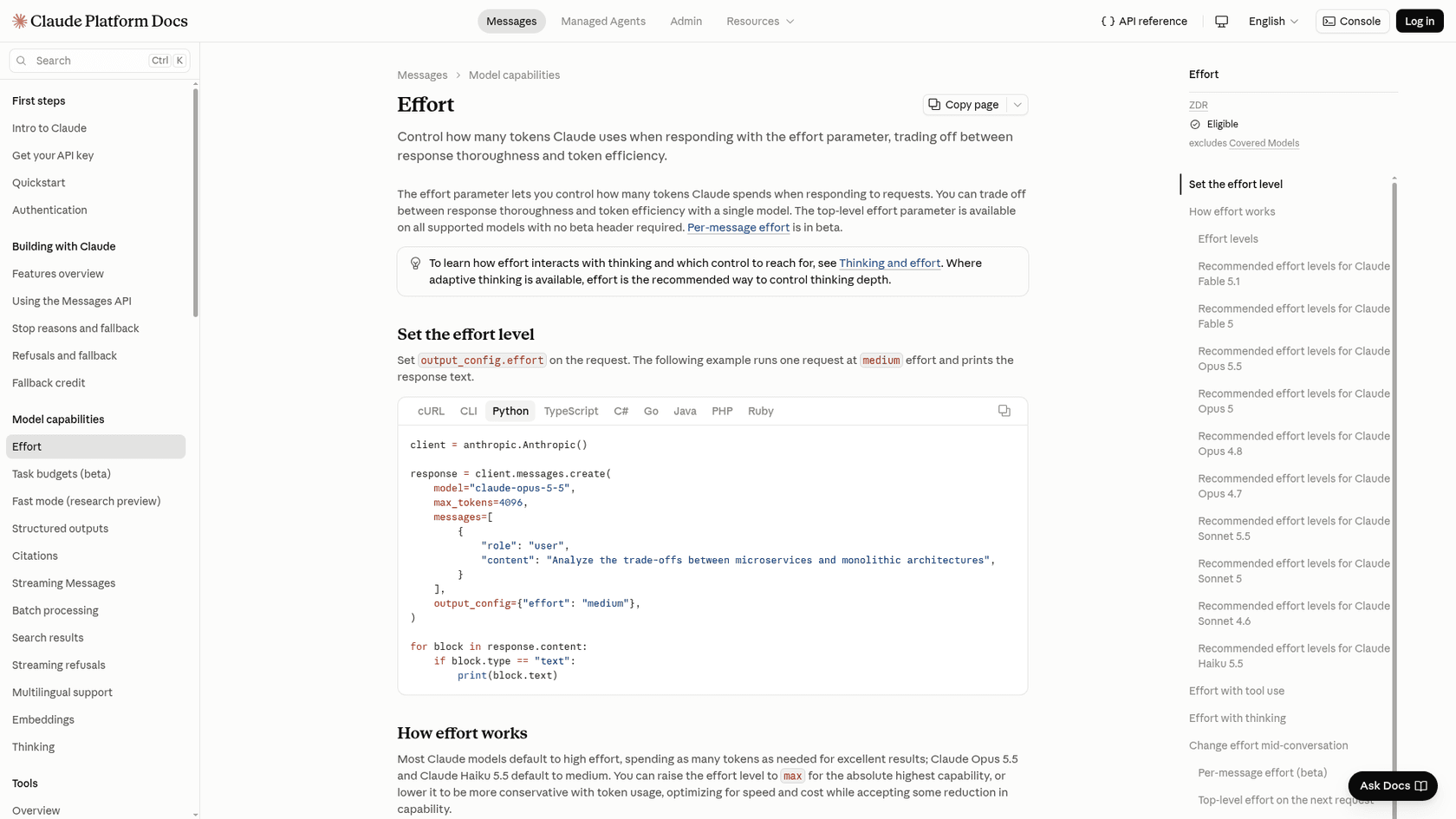Screen dimensions: 1456x819
Task: Copy the code sample using the copy icon
Action: [1004, 411]
